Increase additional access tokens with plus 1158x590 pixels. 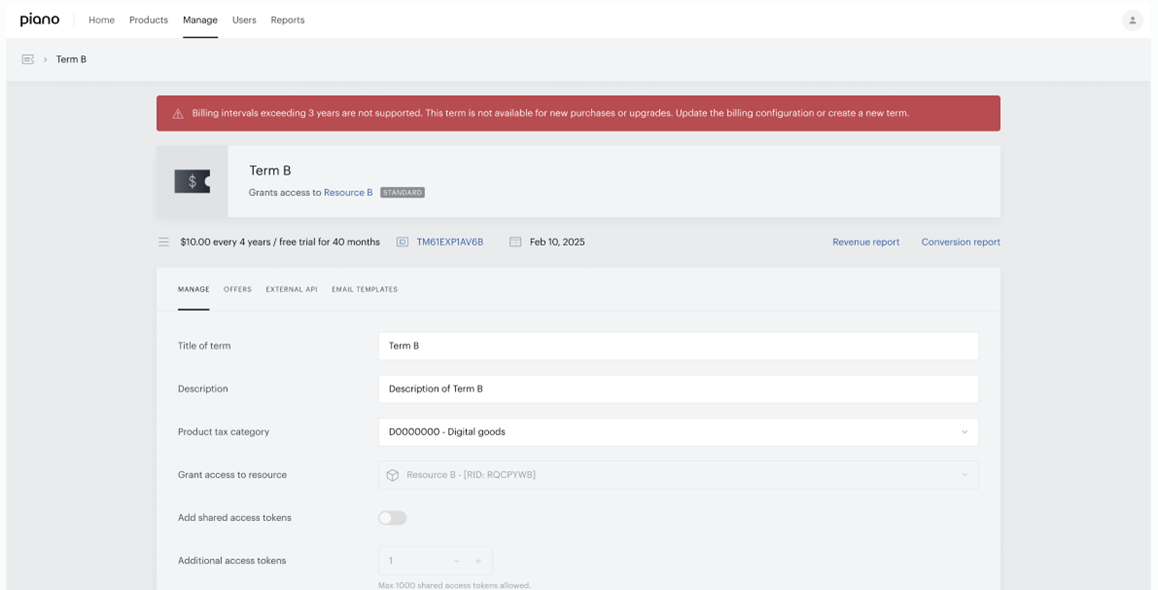(479, 561)
